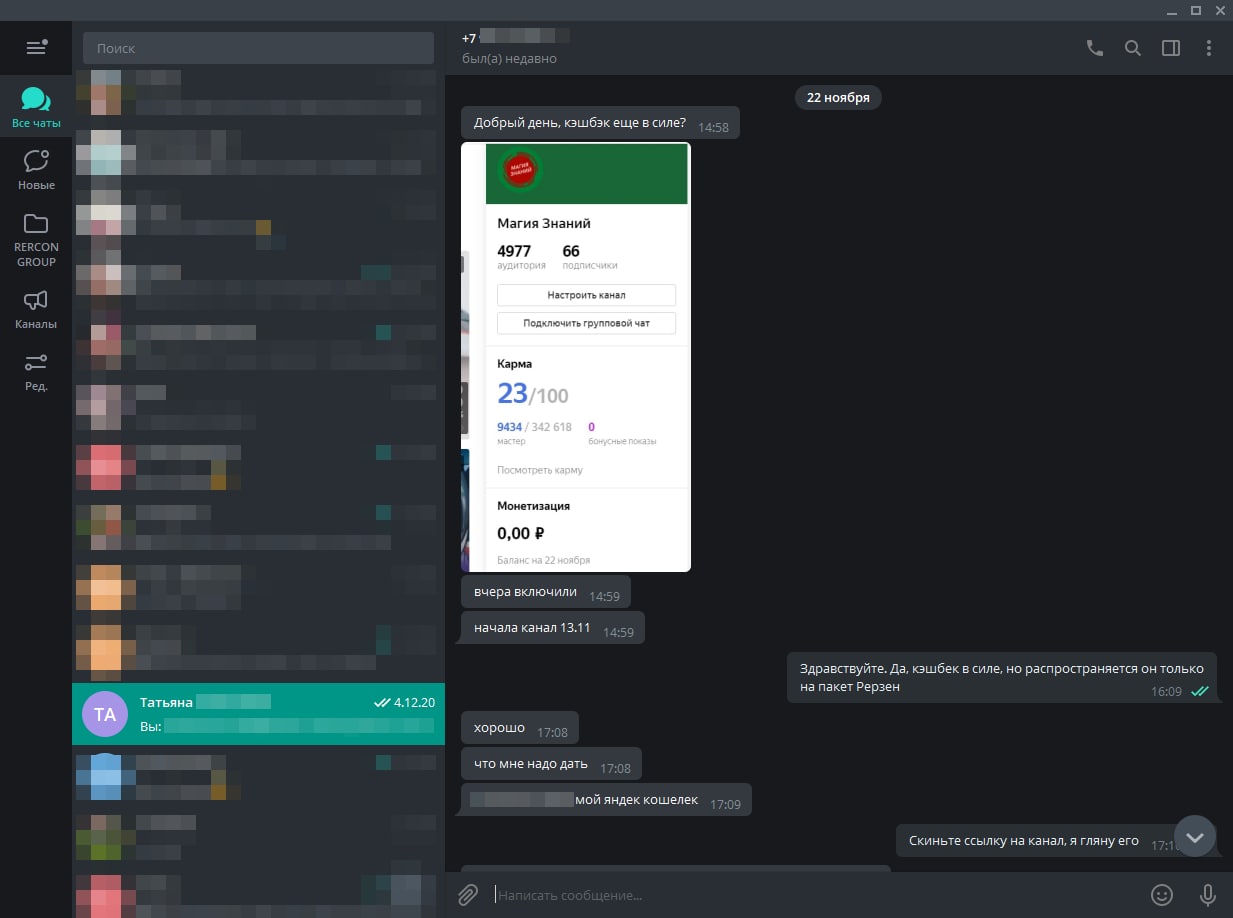Record a voice message with the microphone
Screen dimensions: 1233x918
[1207, 895]
